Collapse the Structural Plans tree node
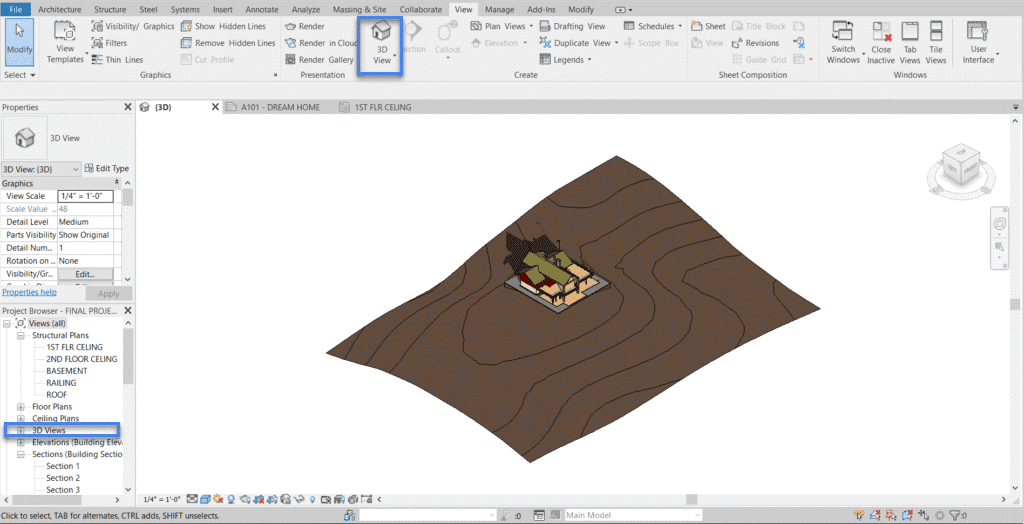 coord(22,336)
